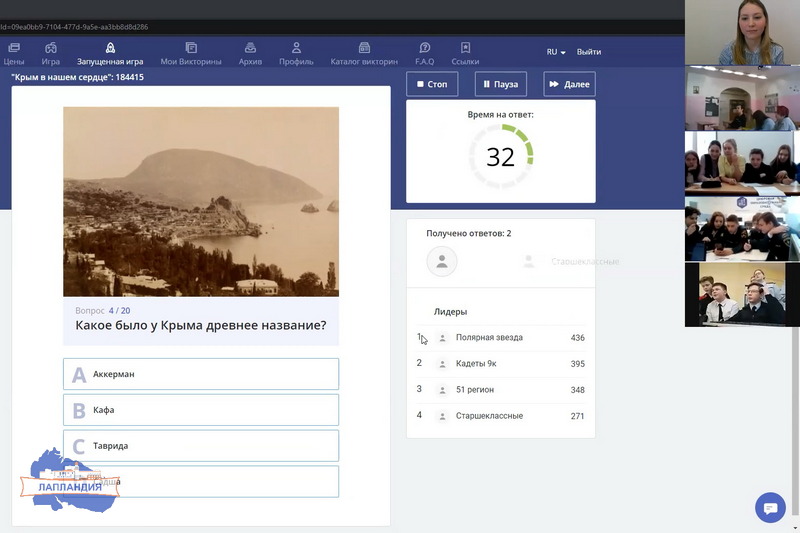Click the 51 регион leader name

[474, 390]
